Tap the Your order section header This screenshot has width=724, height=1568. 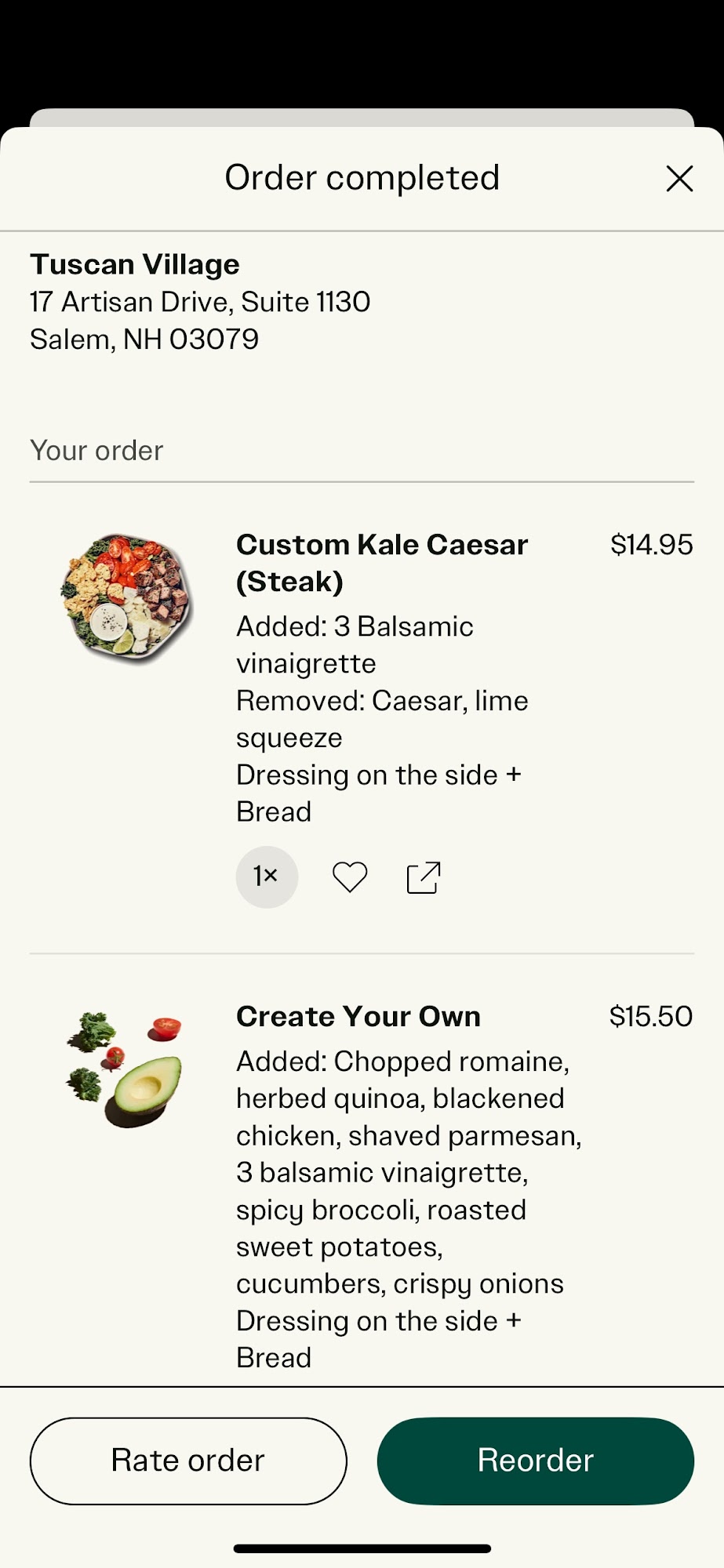[96, 451]
